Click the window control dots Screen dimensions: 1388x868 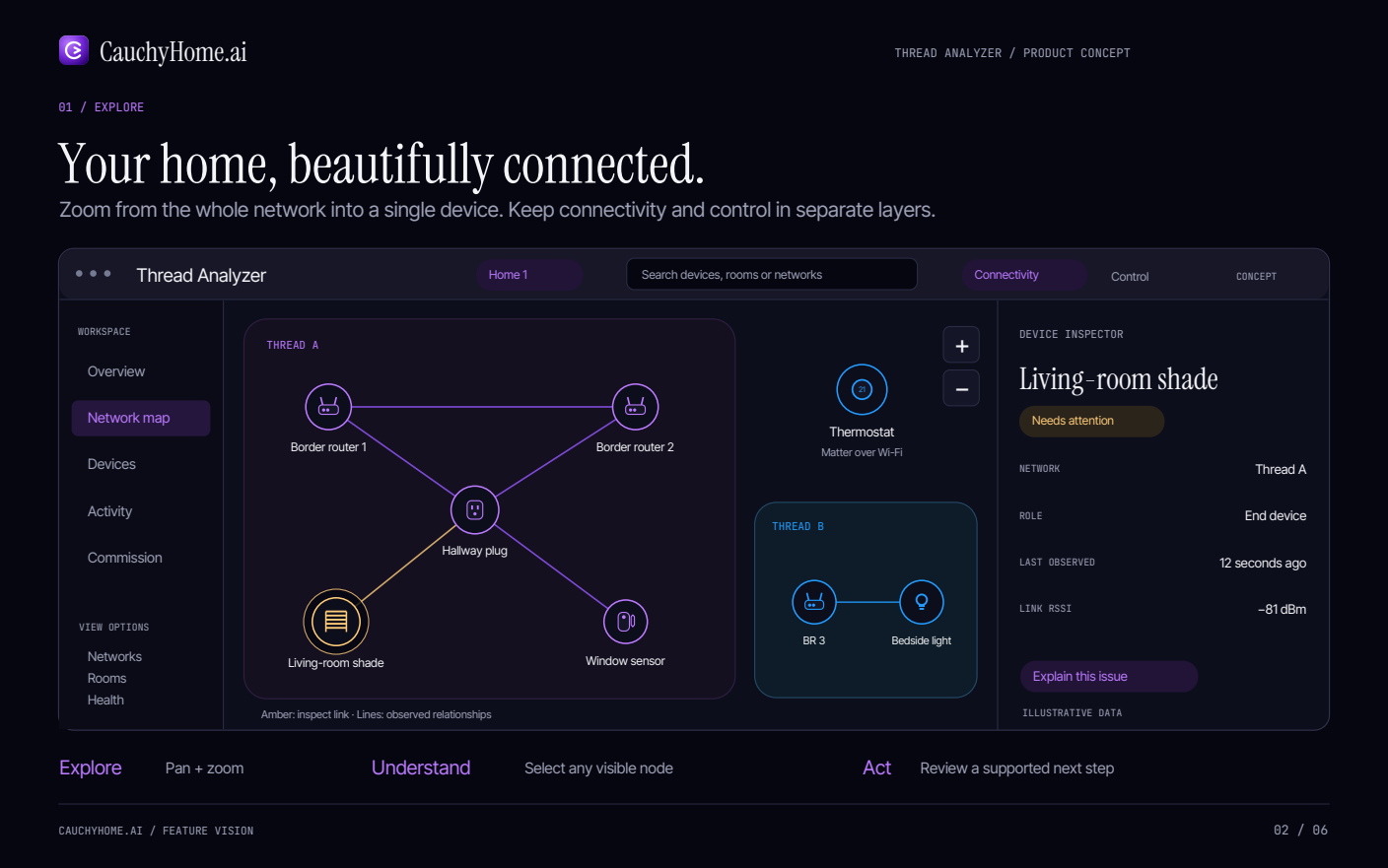(94, 274)
